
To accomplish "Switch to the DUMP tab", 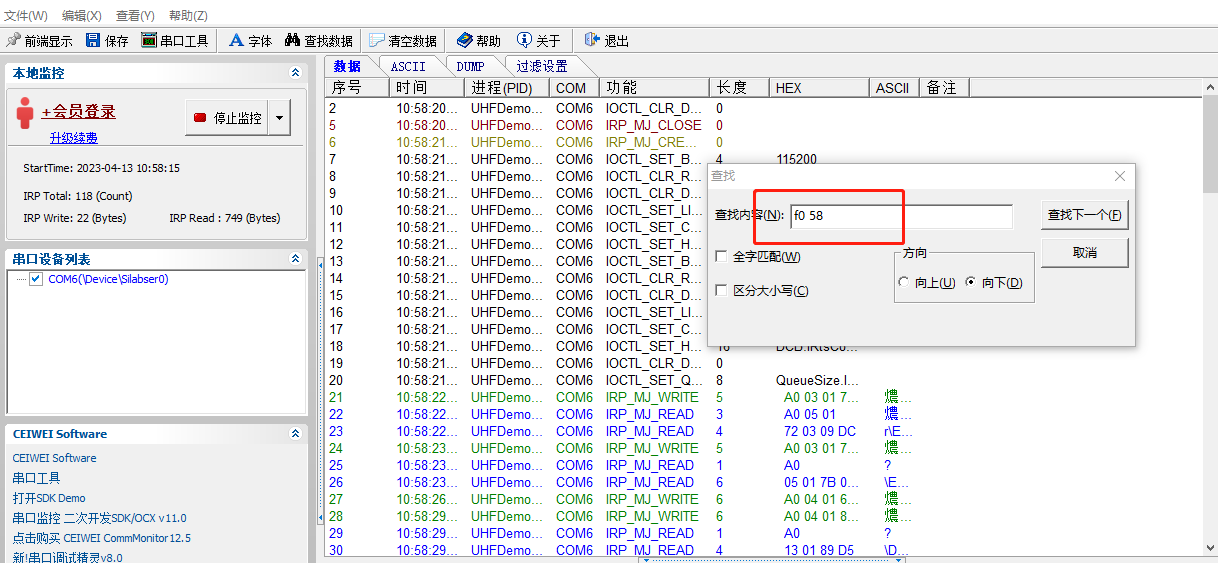I will pyautogui.click(x=470, y=66).
